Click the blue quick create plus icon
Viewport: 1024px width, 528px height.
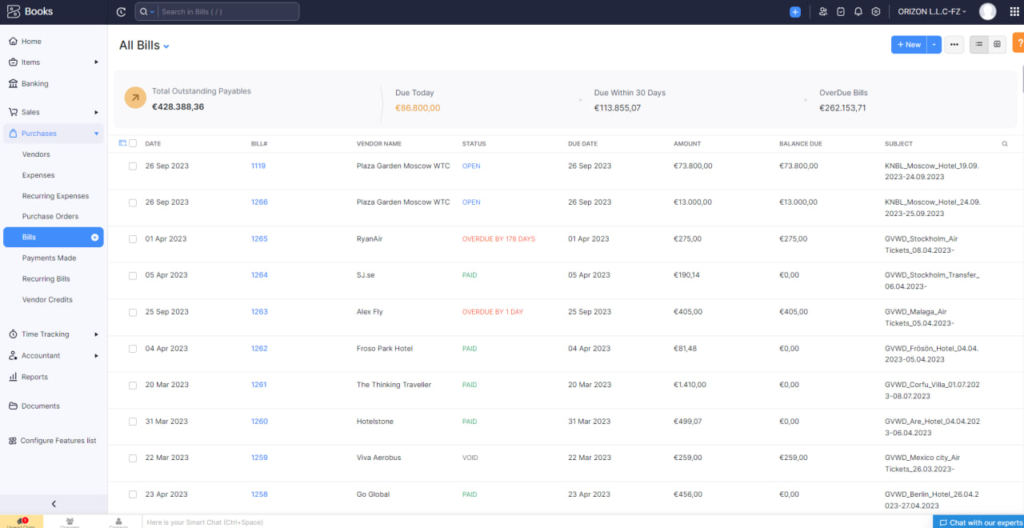tap(795, 12)
